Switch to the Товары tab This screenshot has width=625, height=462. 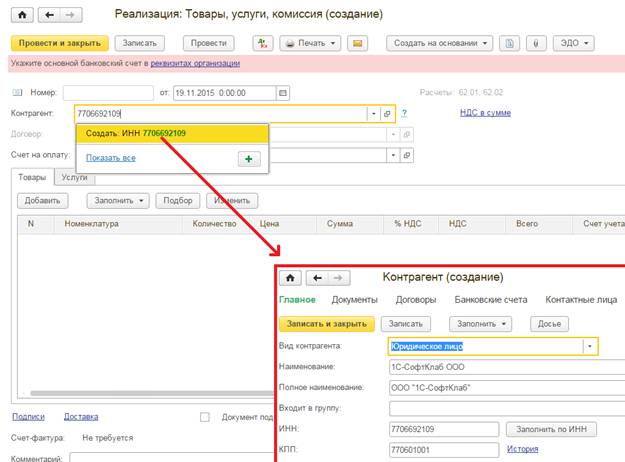pos(32,177)
